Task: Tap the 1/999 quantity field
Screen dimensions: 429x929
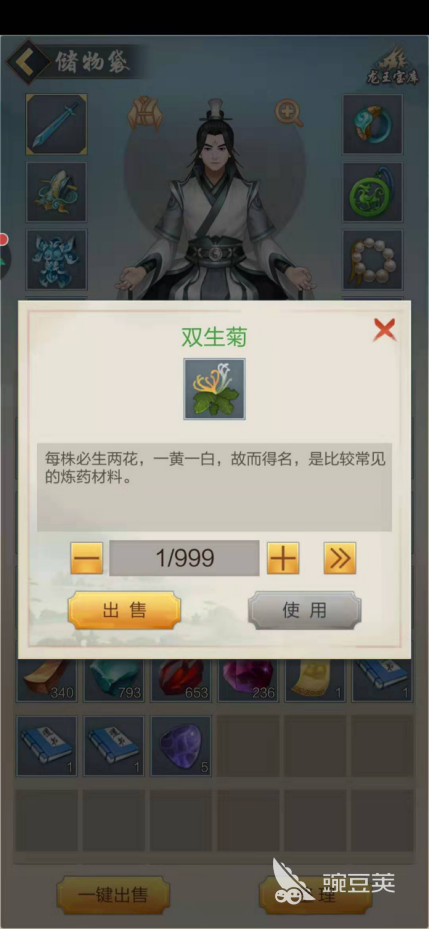Action: coord(184,558)
